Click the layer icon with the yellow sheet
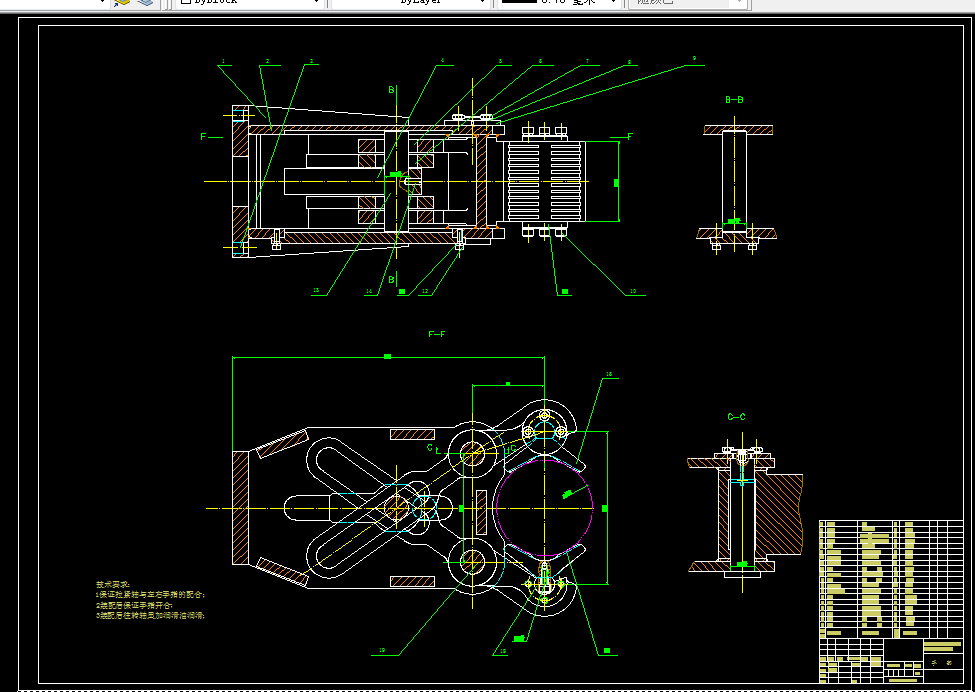Screen dimensions: 975x692 122,2
